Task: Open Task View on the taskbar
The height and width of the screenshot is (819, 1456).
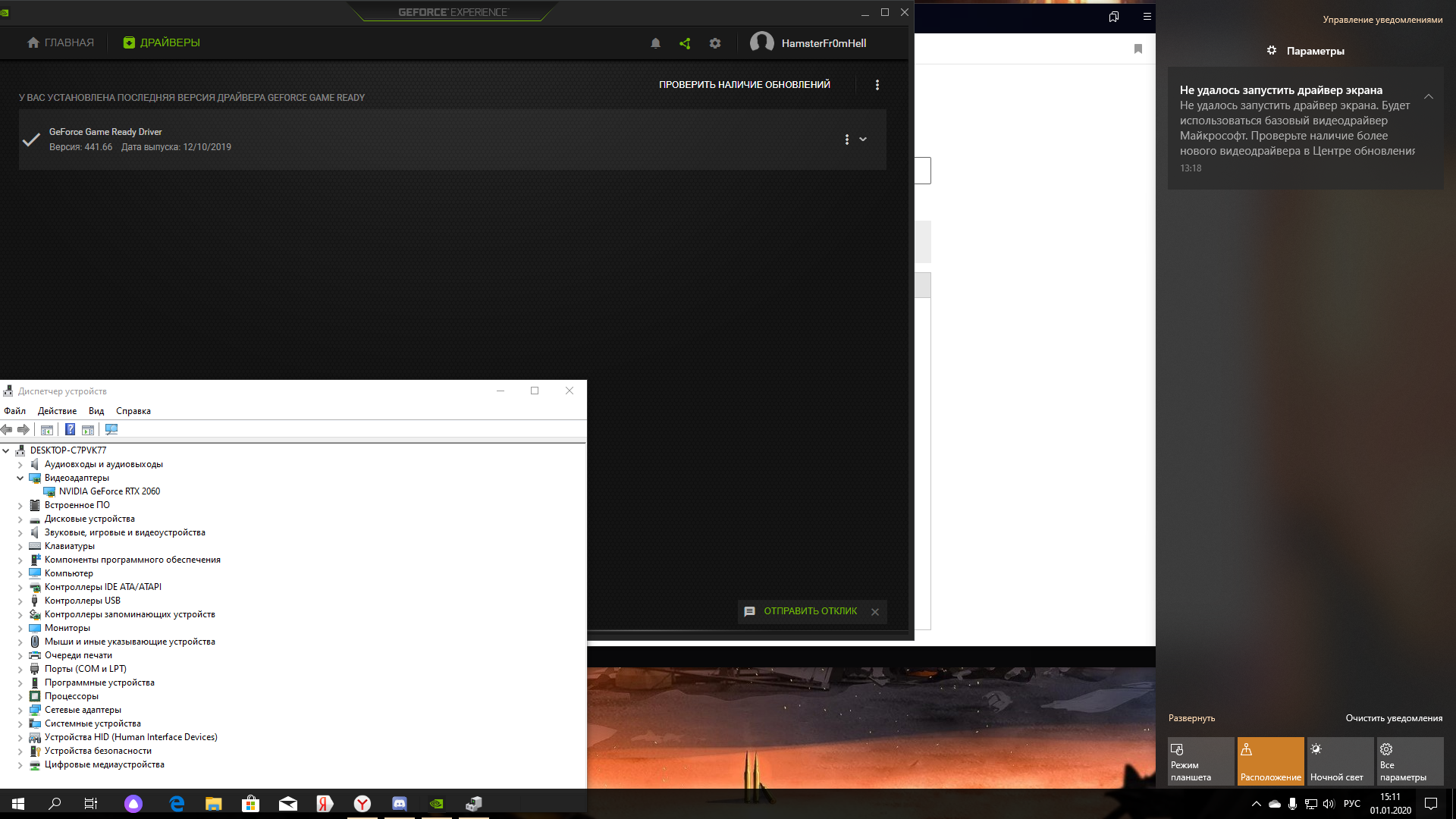Action: coord(91,804)
